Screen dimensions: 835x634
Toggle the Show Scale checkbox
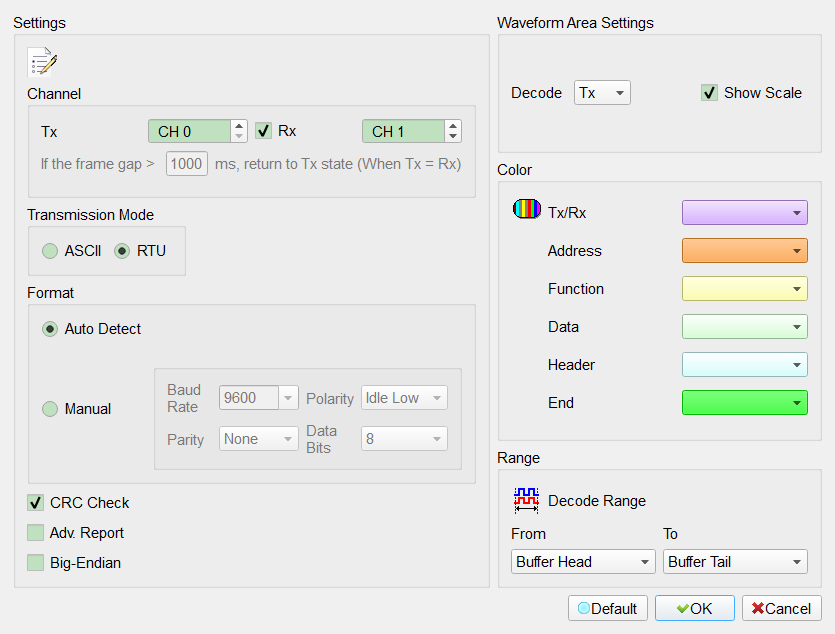pos(709,93)
